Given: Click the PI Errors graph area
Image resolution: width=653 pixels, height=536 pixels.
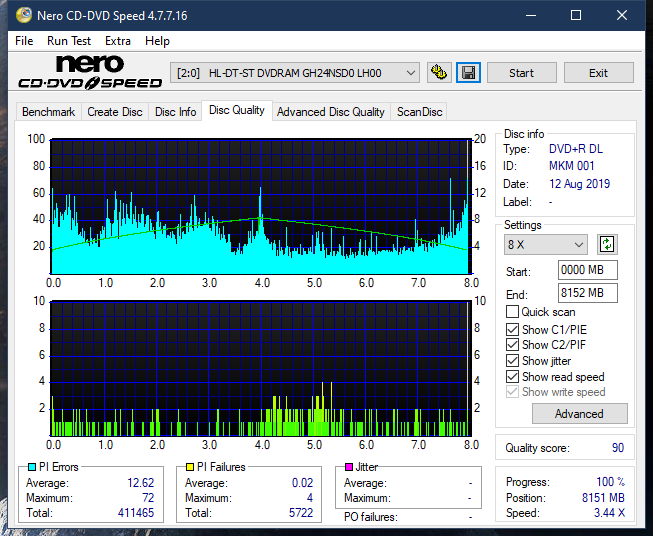Looking at the screenshot, I should coord(261,207).
